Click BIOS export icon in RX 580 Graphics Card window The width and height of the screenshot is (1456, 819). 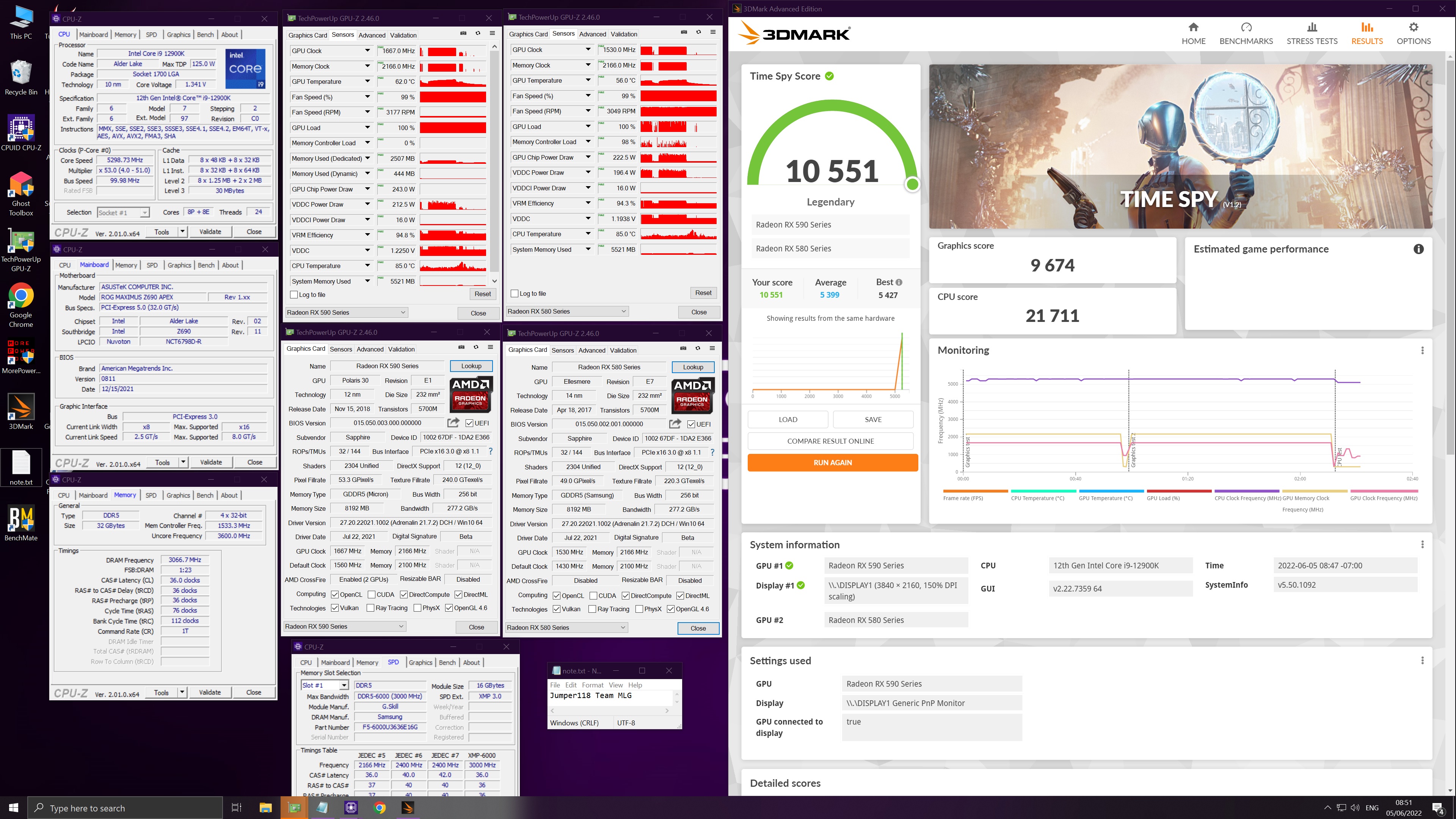coord(674,424)
